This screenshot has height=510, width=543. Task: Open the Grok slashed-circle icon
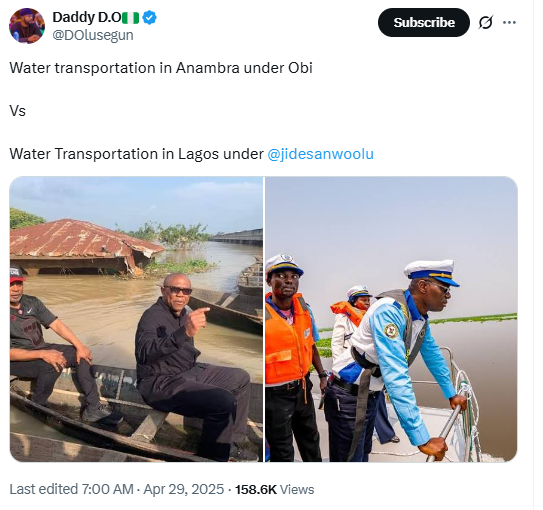(485, 23)
